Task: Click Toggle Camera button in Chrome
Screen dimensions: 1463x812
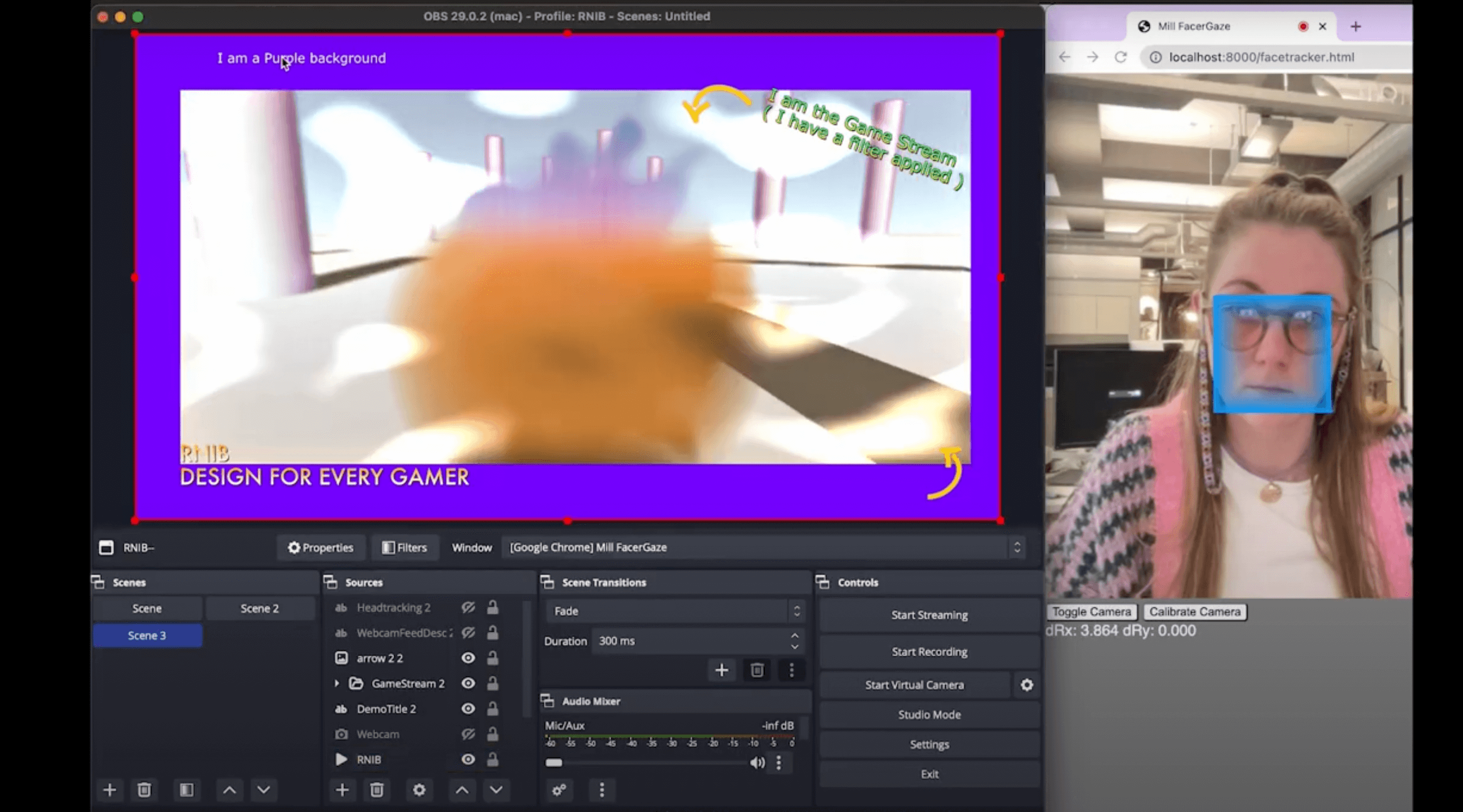Action: click(1091, 612)
